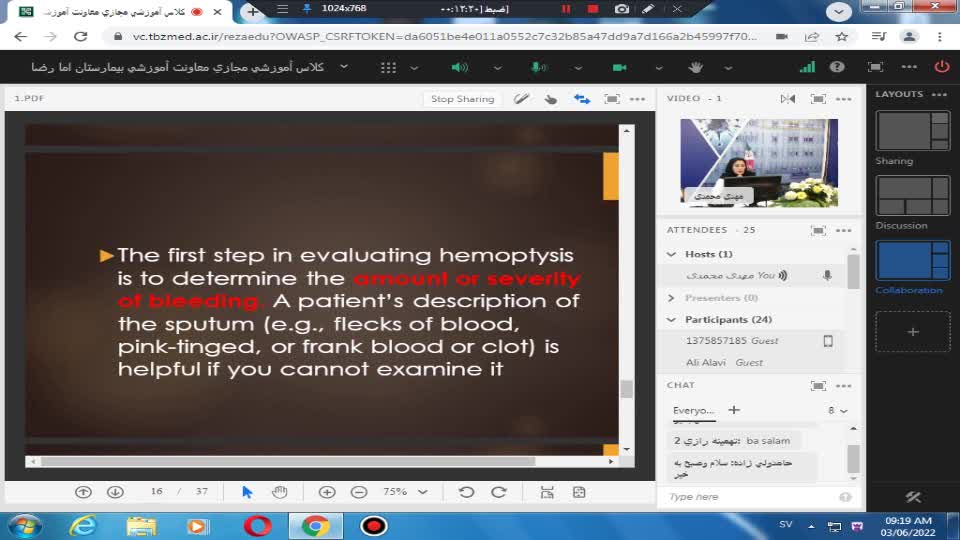The image size is (960, 540).
Task: Go to next page with down arrow
Action: point(115,492)
